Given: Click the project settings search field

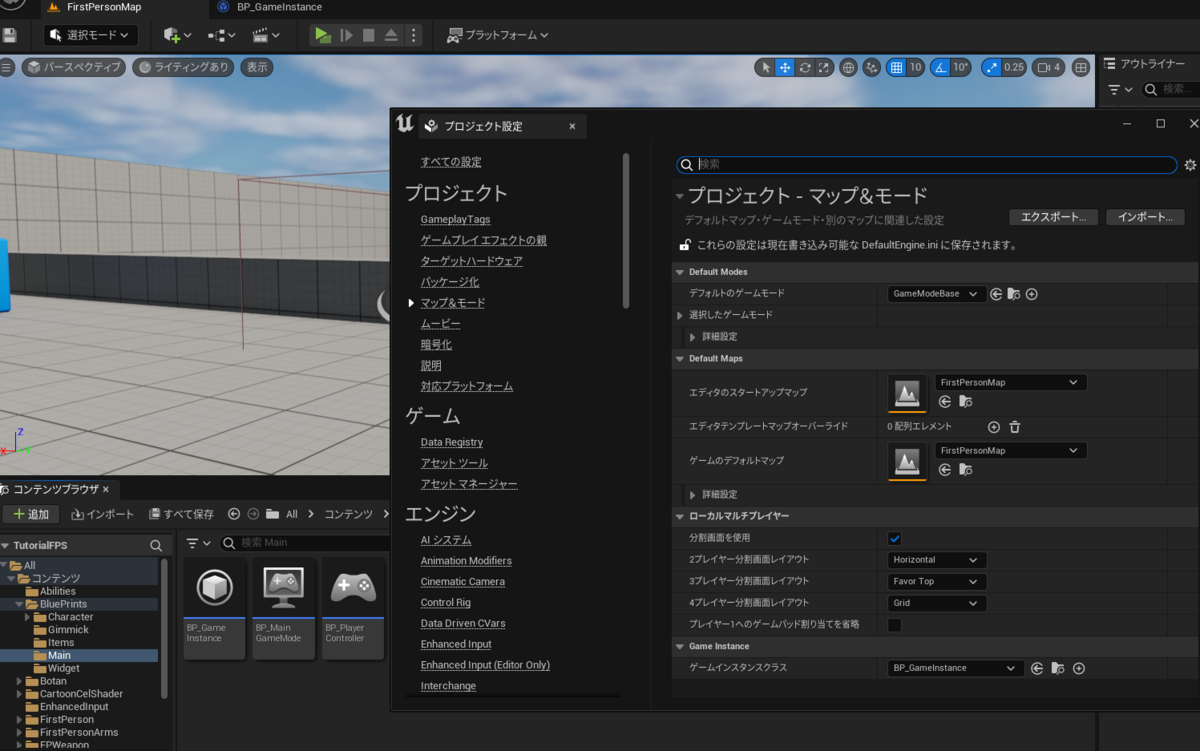Looking at the screenshot, I should 927,164.
